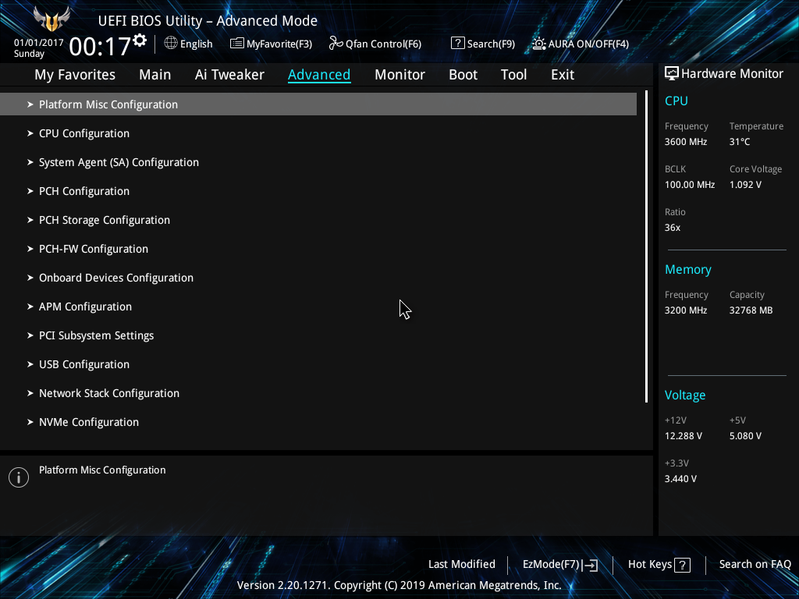
Task: Click +3.3V value 3.440 V
Action: [681, 479]
